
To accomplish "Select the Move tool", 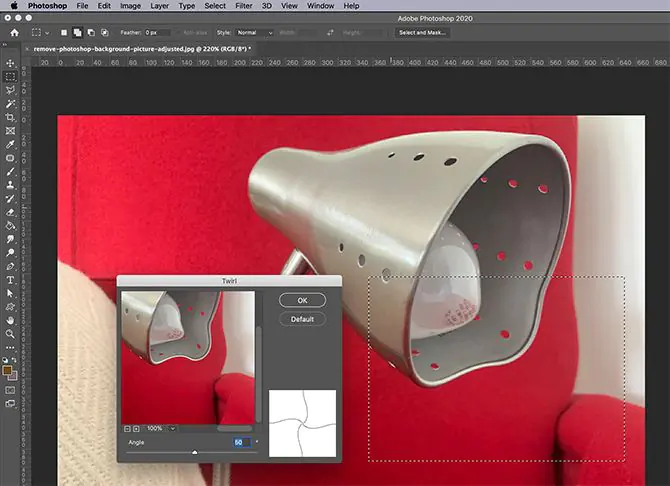I will click(x=10, y=62).
